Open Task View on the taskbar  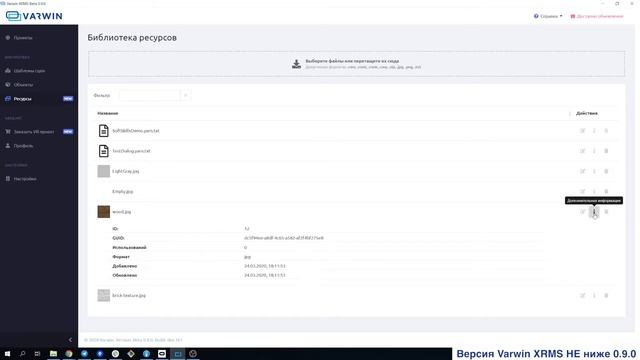(37, 354)
